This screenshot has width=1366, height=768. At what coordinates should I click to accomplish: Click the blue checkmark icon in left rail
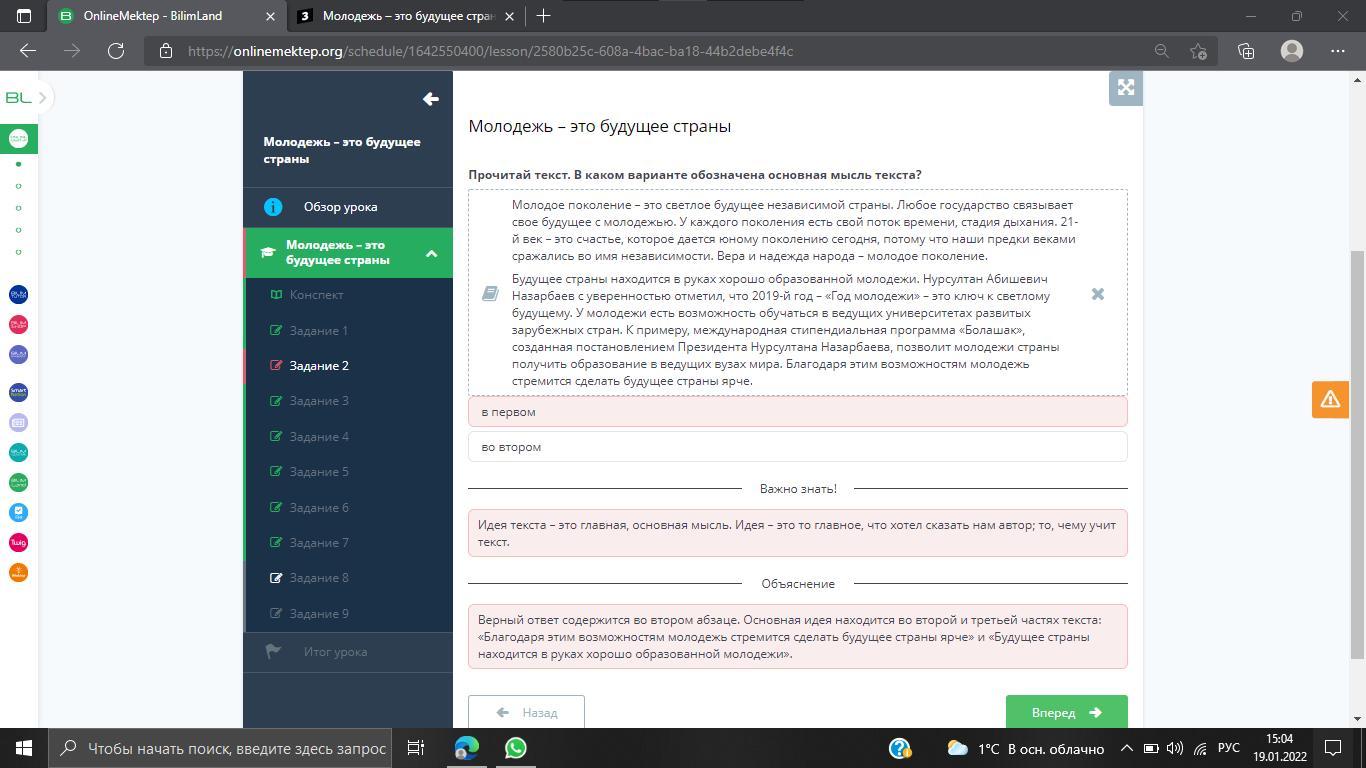point(18,512)
